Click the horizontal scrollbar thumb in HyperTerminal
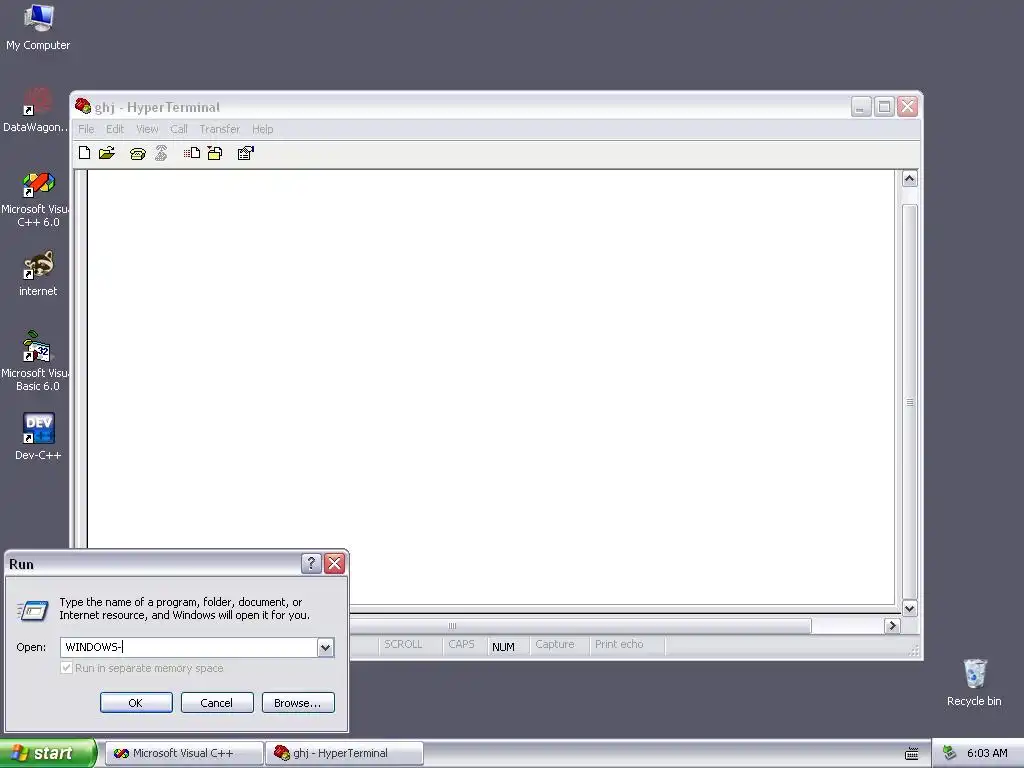The image size is (1024, 768). (x=581, y=626)
